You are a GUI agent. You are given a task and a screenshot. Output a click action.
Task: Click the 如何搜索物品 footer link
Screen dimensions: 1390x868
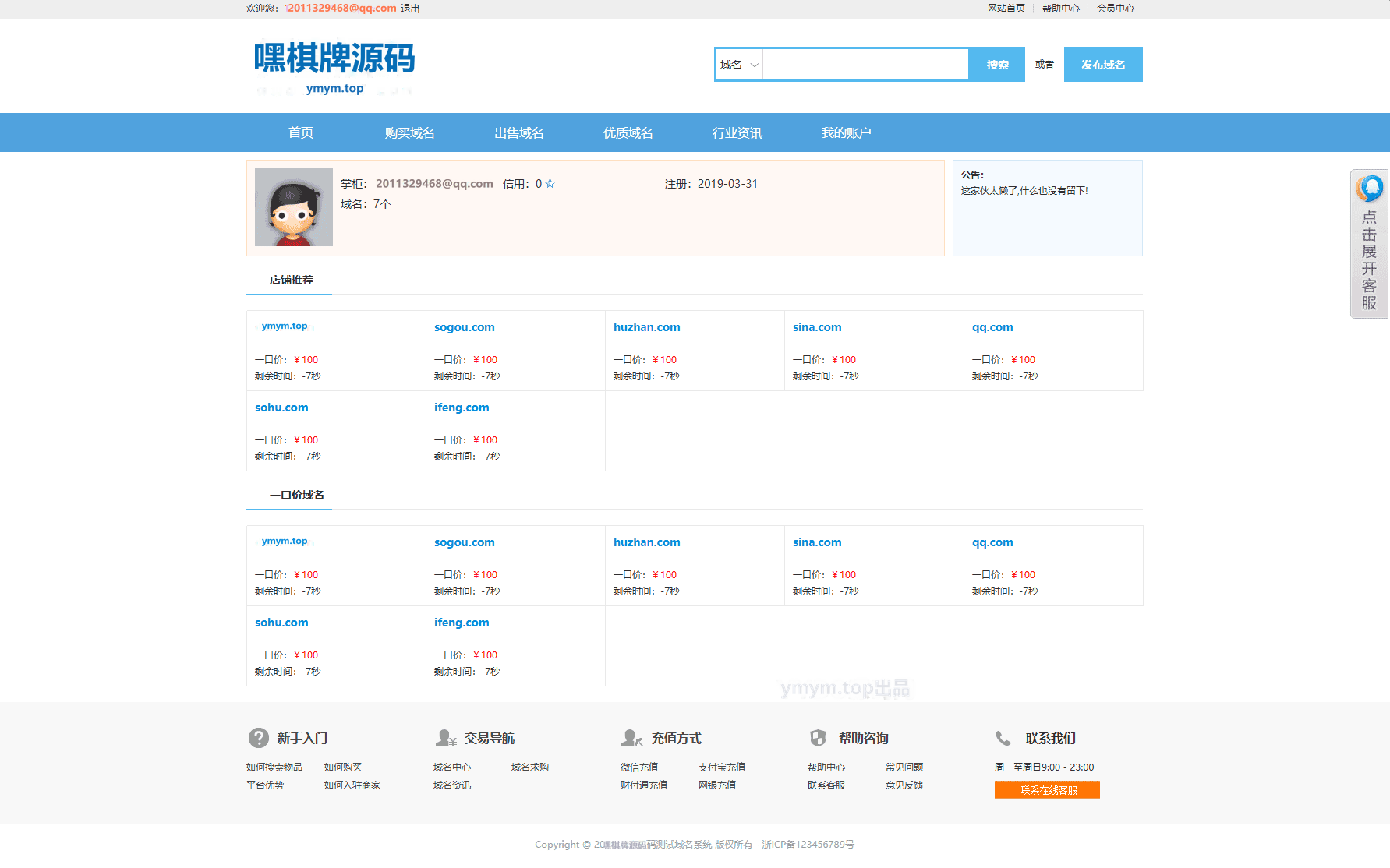(274, 767)
